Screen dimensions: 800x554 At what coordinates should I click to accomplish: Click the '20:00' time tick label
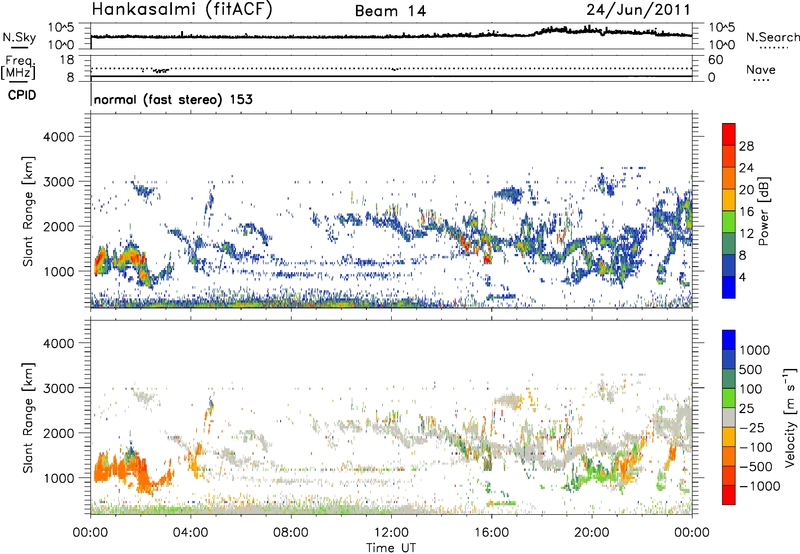pyautogui.click(x=592, y=533)
